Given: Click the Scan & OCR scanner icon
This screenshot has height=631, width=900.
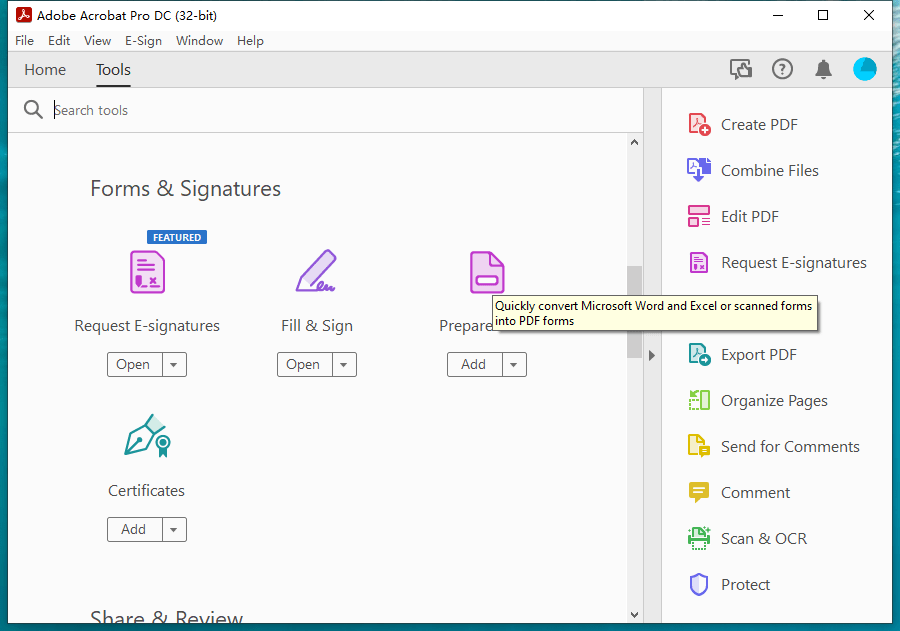Looking at the screenshot, I should 699,538.
